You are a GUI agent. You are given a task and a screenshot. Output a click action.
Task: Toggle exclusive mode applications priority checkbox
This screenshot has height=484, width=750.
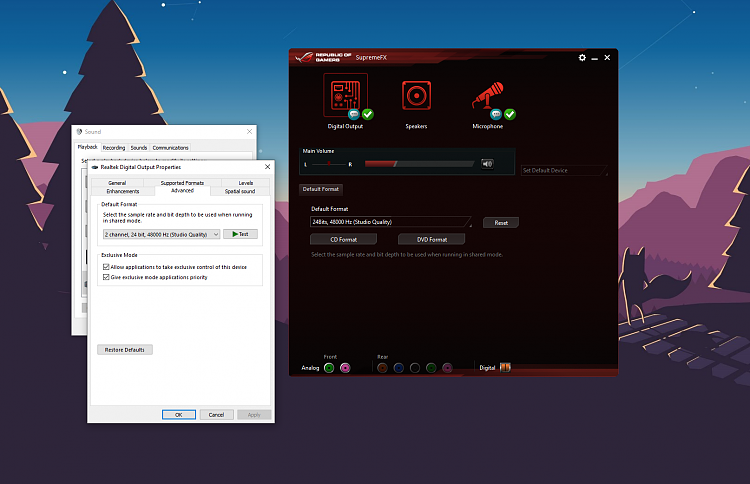click(106, 277)
